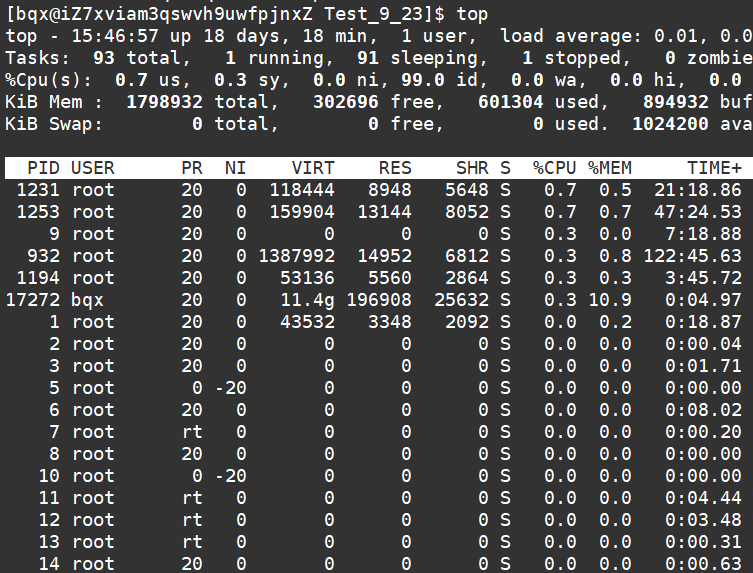
Task: Click the 0:00.20 TIME+ value
Action: point(703,432)
